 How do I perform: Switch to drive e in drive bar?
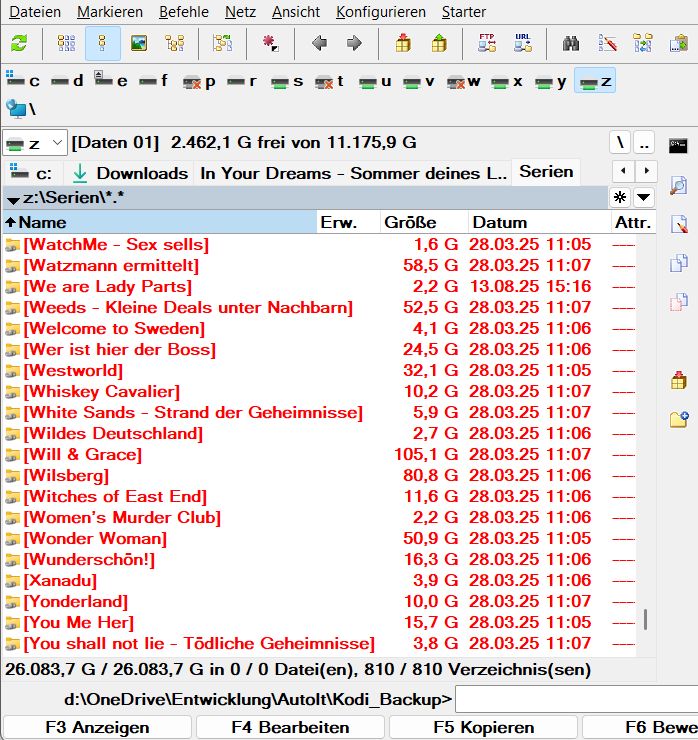point(111,81)
